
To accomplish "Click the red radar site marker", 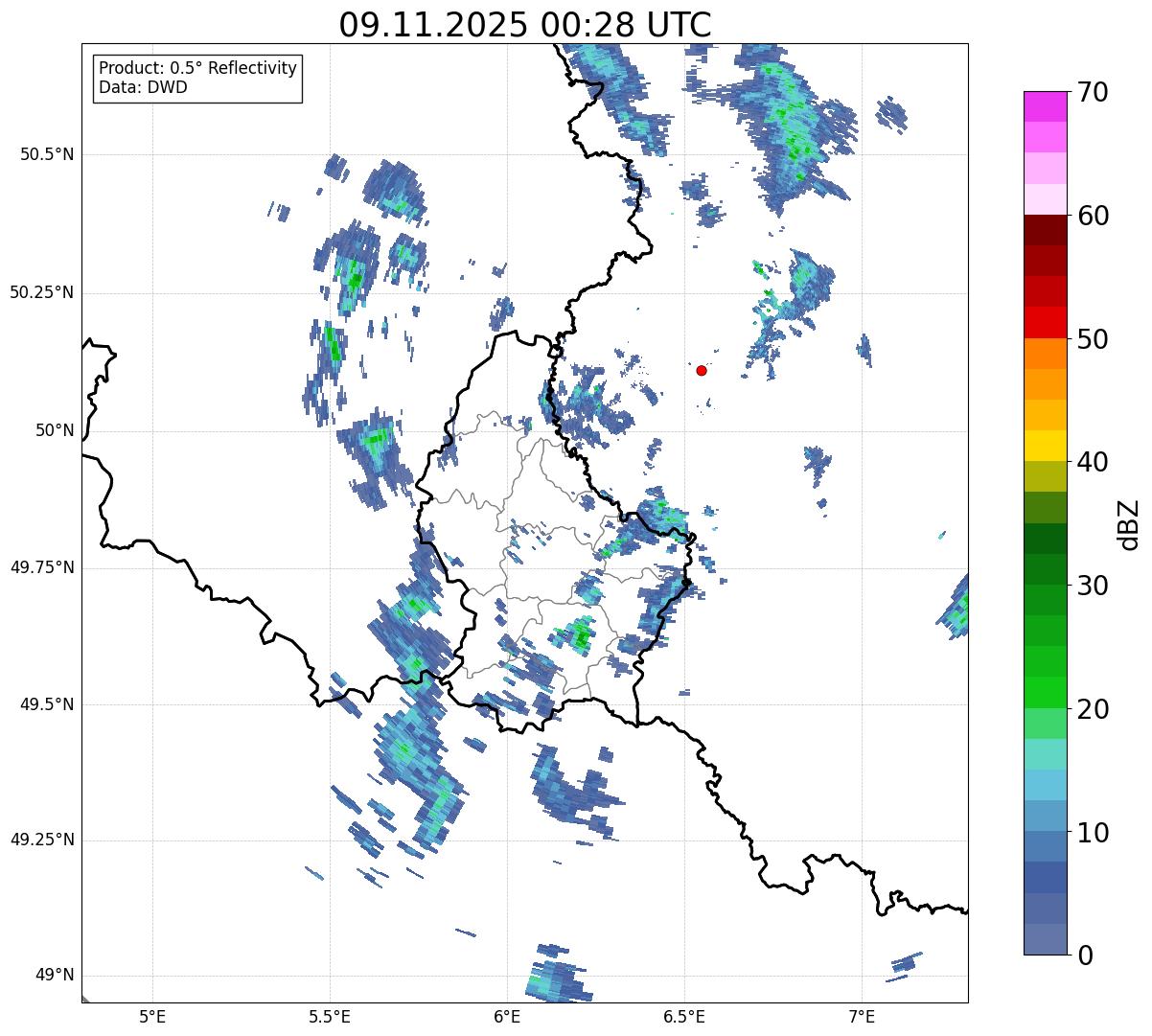I will click(x=702, y=370).
